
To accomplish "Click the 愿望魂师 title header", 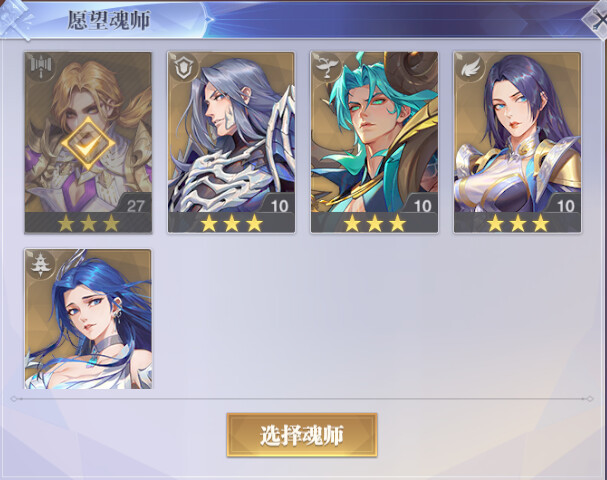I will tap(108, 20).
